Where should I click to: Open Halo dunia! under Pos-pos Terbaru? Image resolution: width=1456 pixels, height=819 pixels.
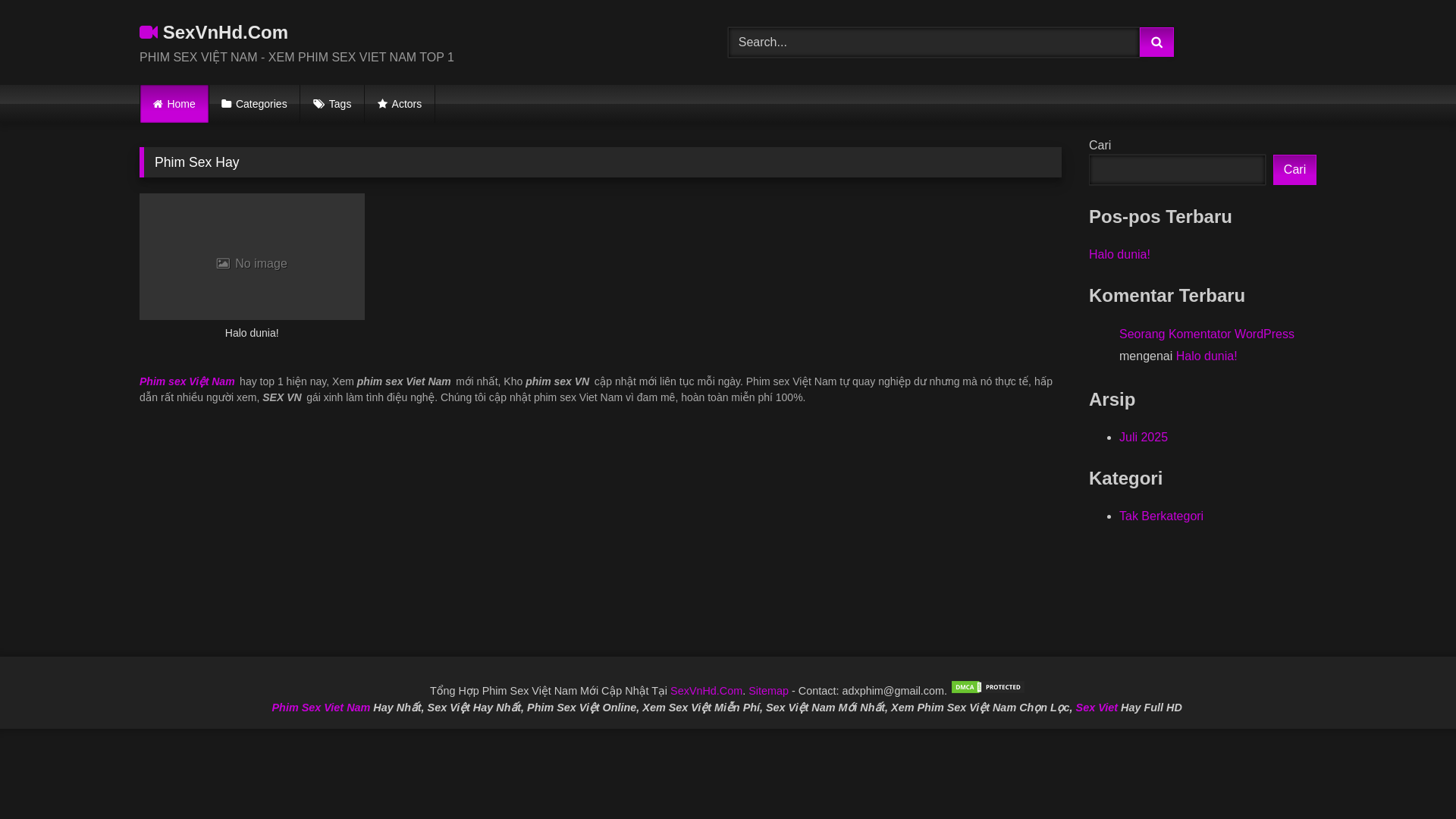click(x=1119, y=255)
